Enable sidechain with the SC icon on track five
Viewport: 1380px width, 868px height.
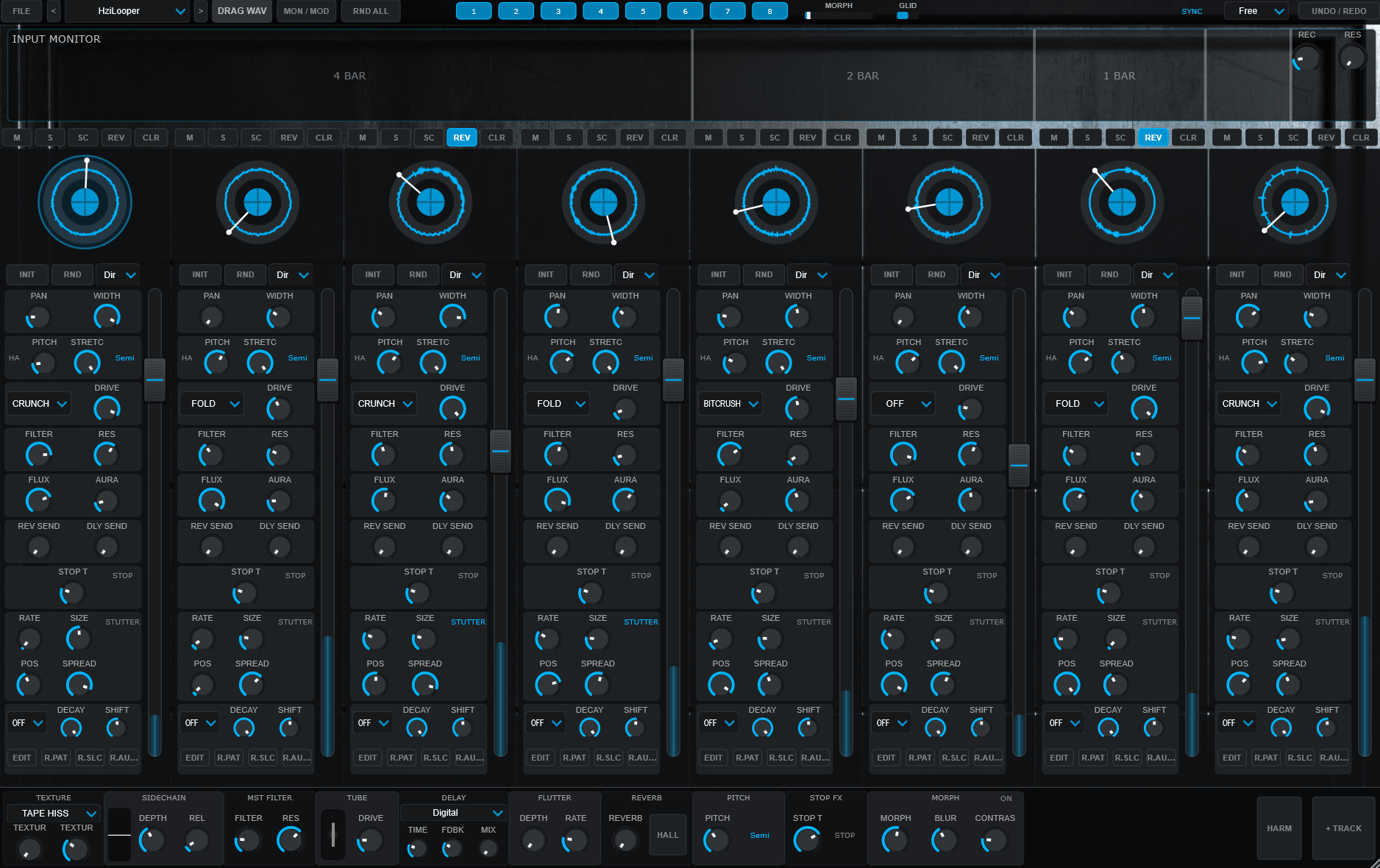[774, 137]
